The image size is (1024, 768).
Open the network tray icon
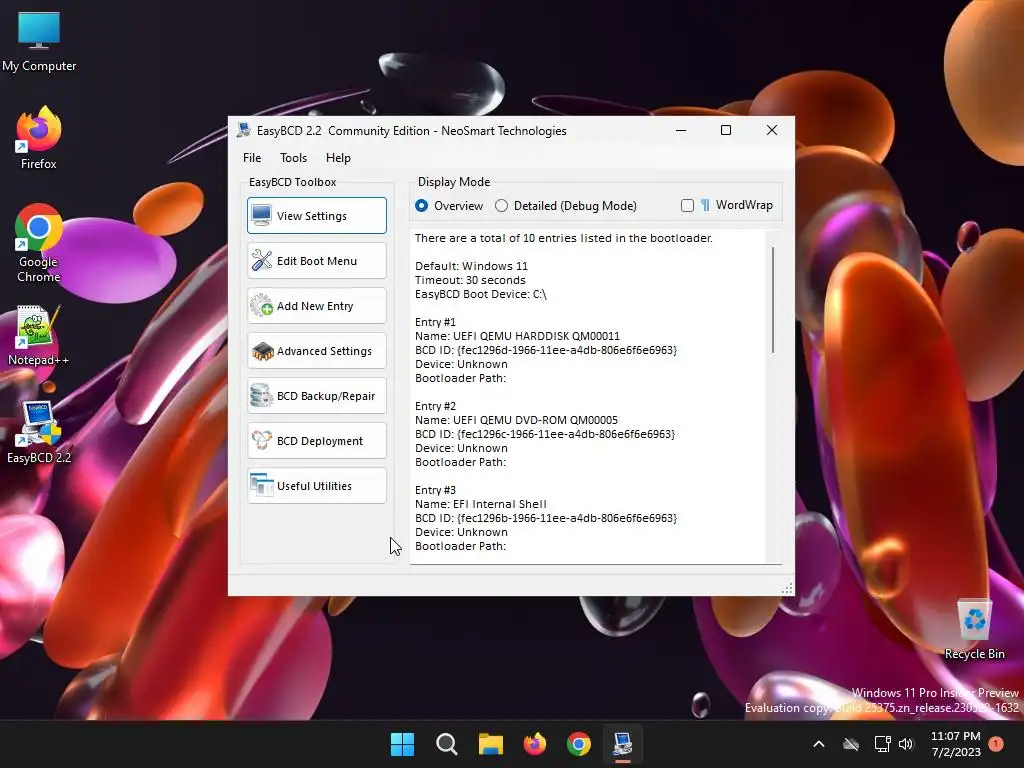[882, 744]
